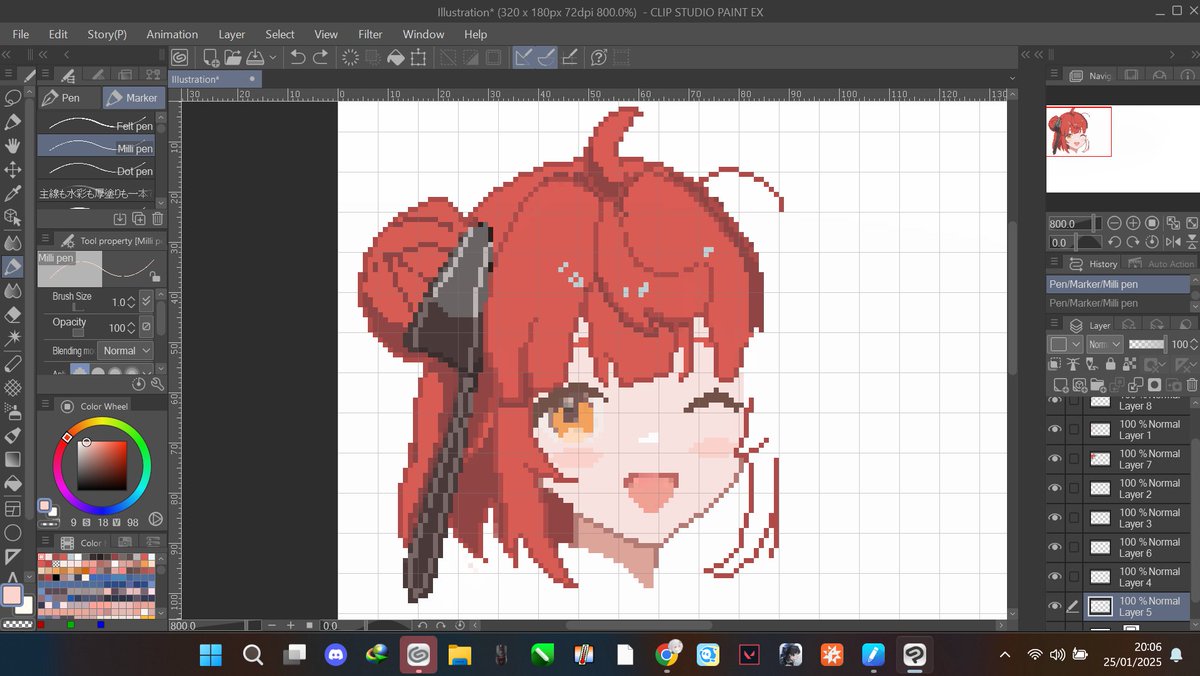This screenshot has width=1200, height=676.
Task: Select the Eraser tool
Action: coord(13,315)
